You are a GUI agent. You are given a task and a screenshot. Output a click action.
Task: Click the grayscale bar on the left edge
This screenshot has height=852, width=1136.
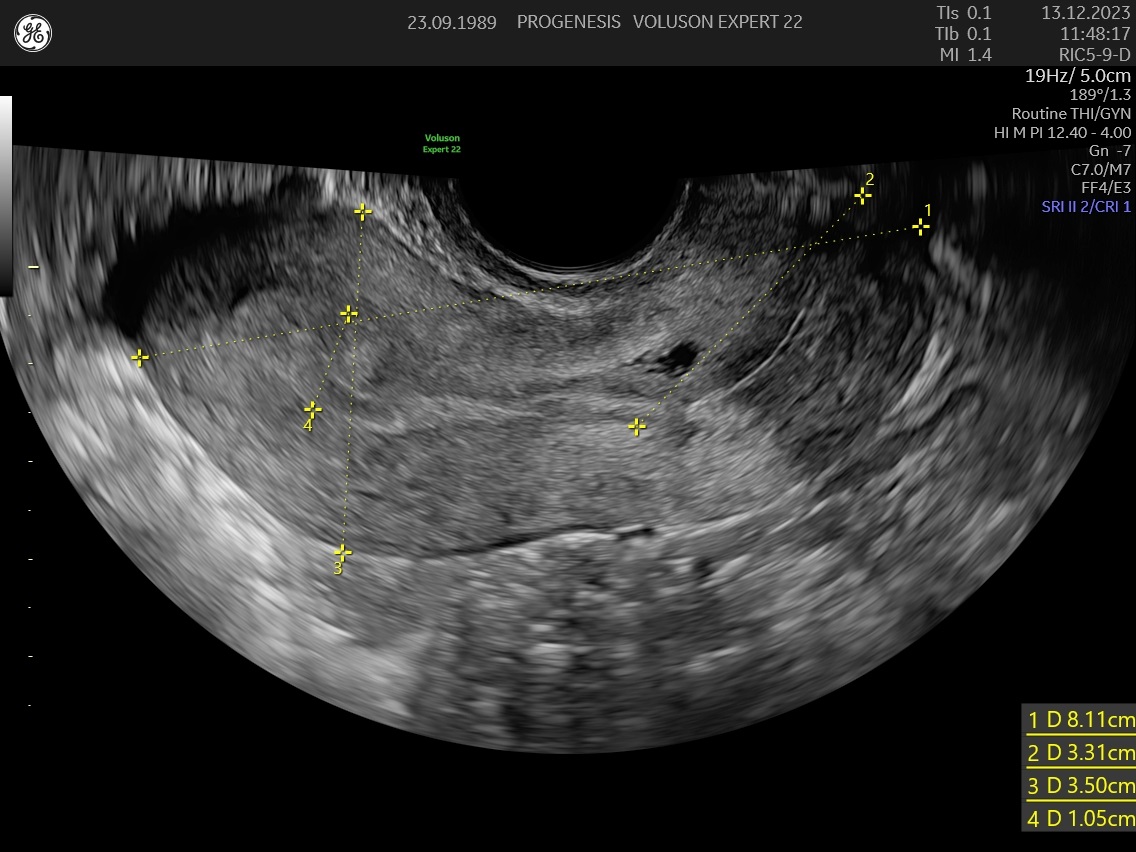(5, 195)
